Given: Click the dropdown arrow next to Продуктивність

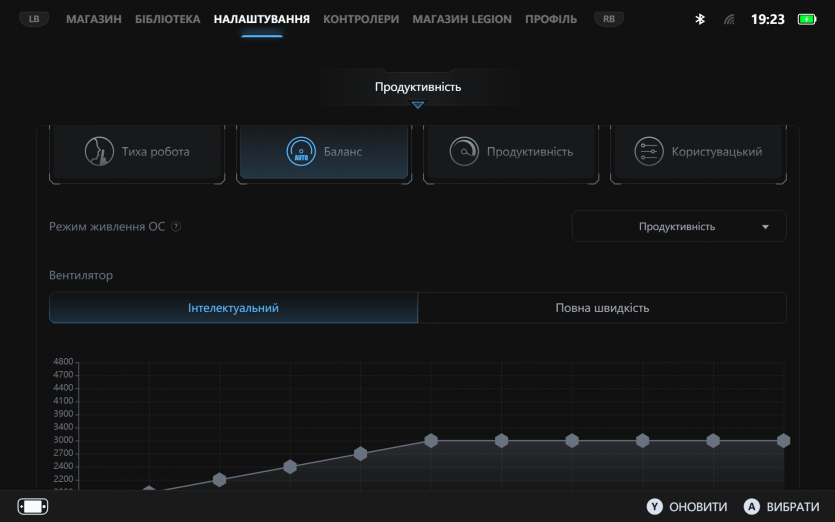Looking at the screenshot, I should (x=766, y=227).
